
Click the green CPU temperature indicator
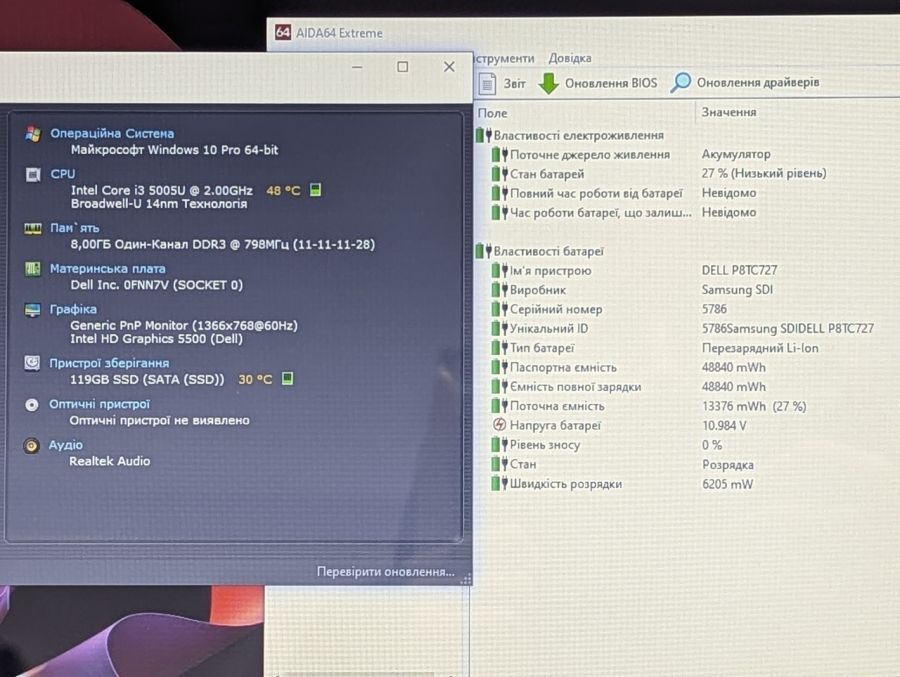click(315, 189)
